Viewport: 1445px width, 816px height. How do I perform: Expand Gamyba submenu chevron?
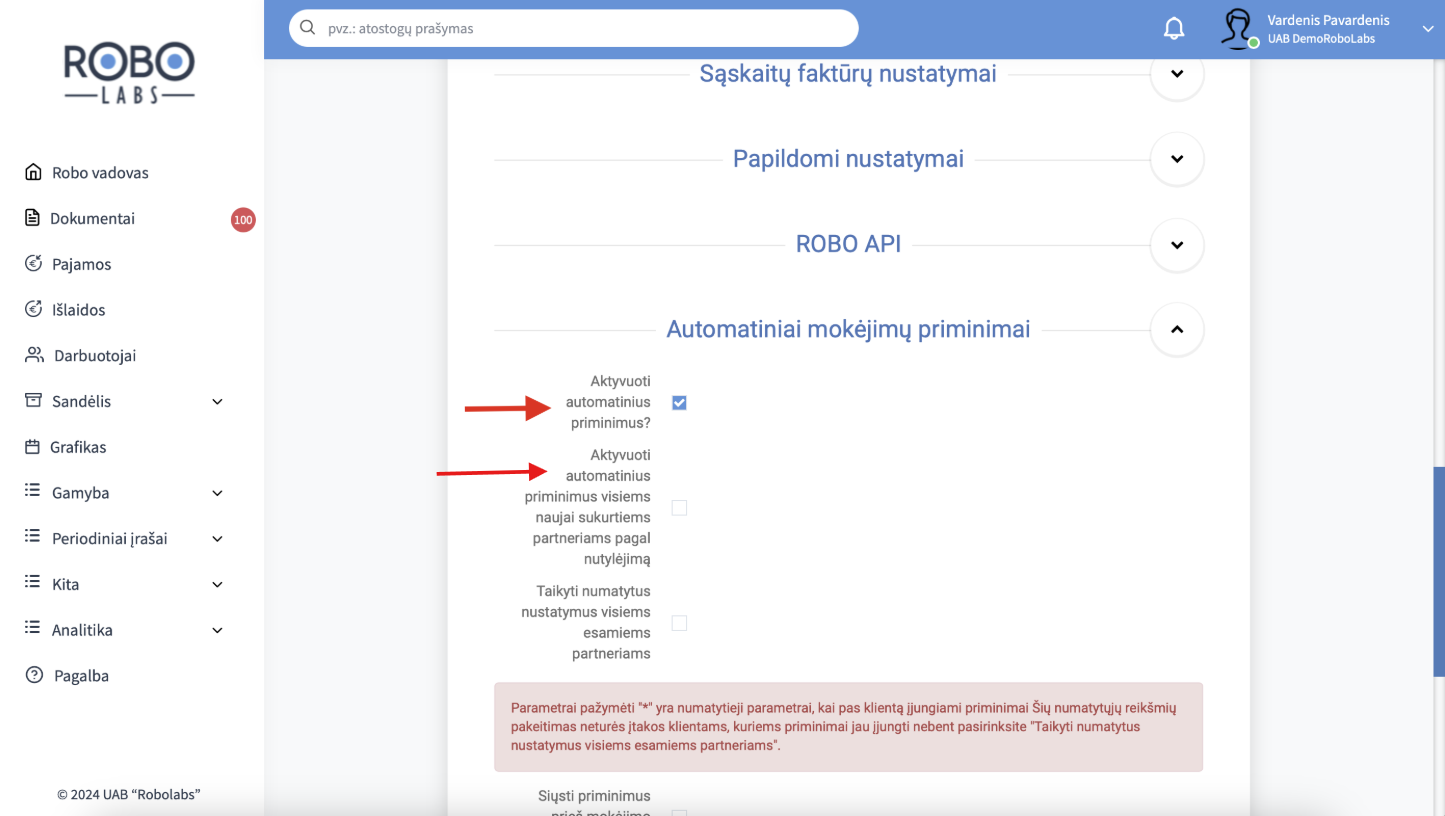point(218,493)
